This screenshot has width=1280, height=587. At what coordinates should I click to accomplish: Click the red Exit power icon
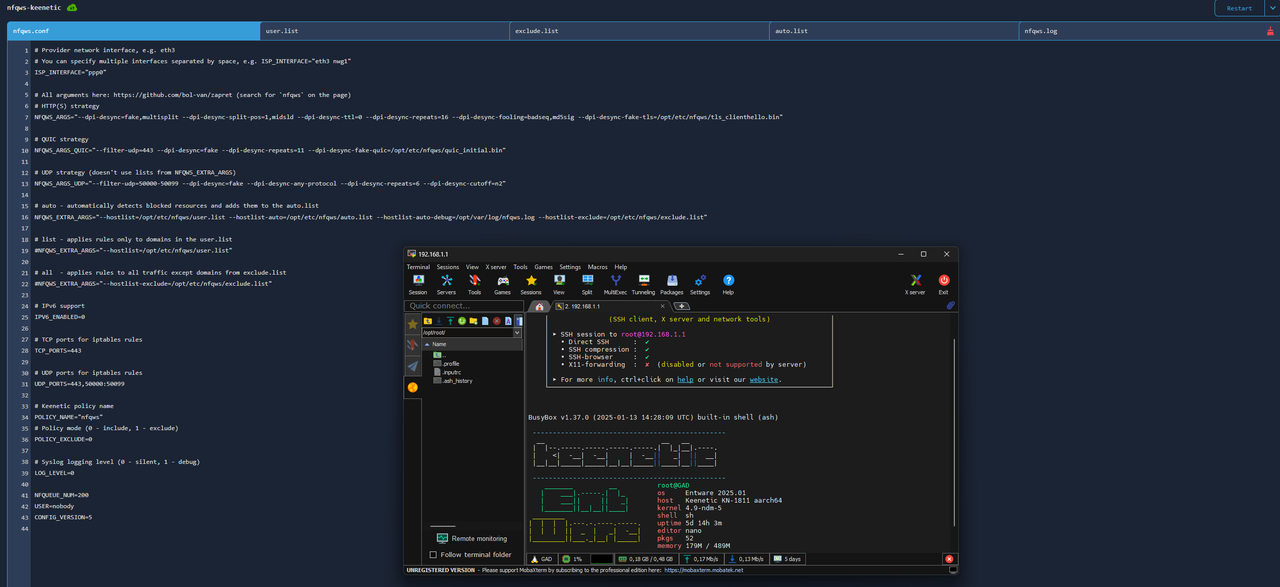tap(944, 285)
